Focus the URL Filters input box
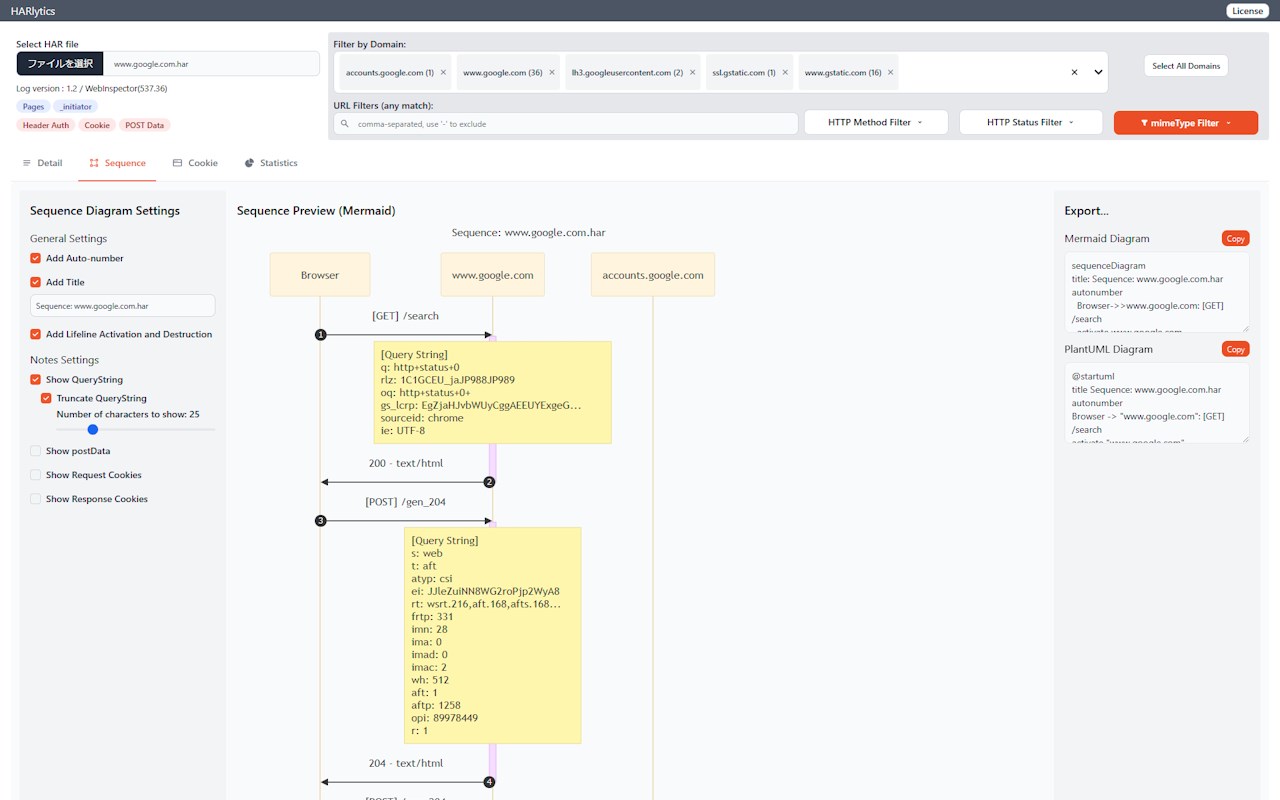 pyautogui.click(x=566, y=124)
